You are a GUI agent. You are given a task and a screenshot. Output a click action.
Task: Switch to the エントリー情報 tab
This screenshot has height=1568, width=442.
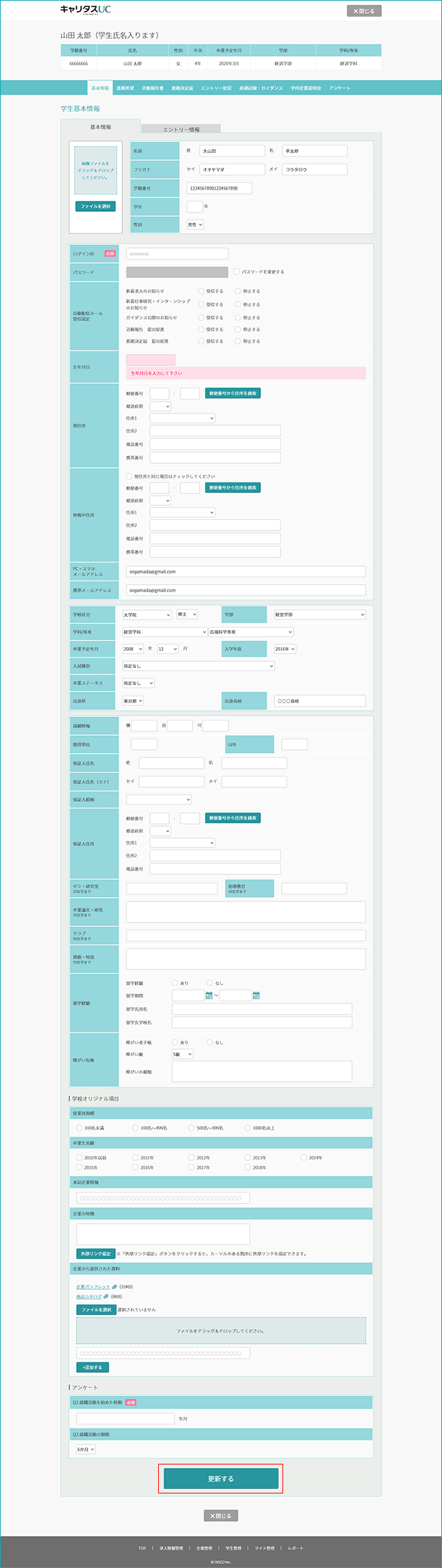coord(181,129)
